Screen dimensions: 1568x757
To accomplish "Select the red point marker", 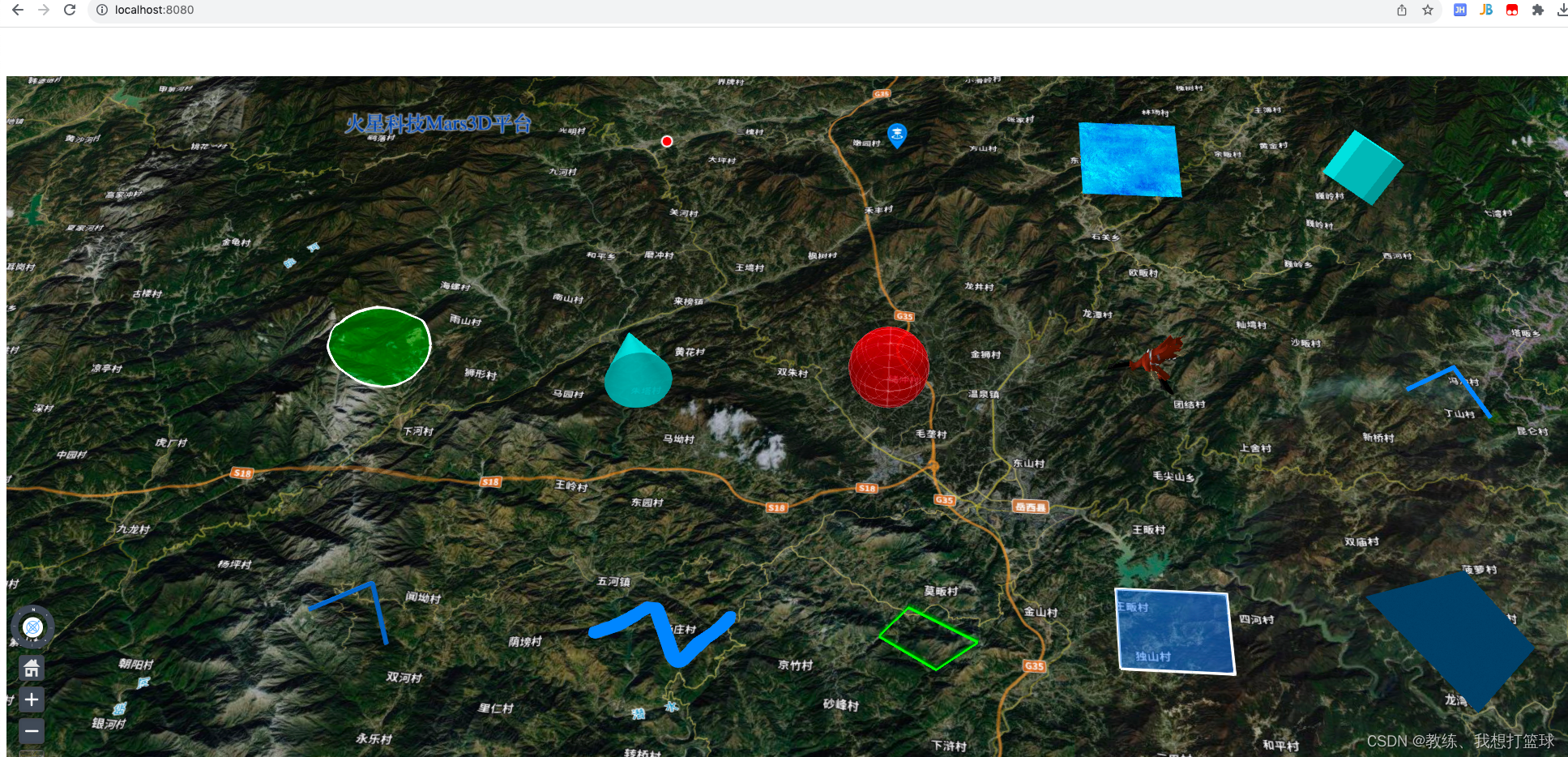I will point(667,141).
